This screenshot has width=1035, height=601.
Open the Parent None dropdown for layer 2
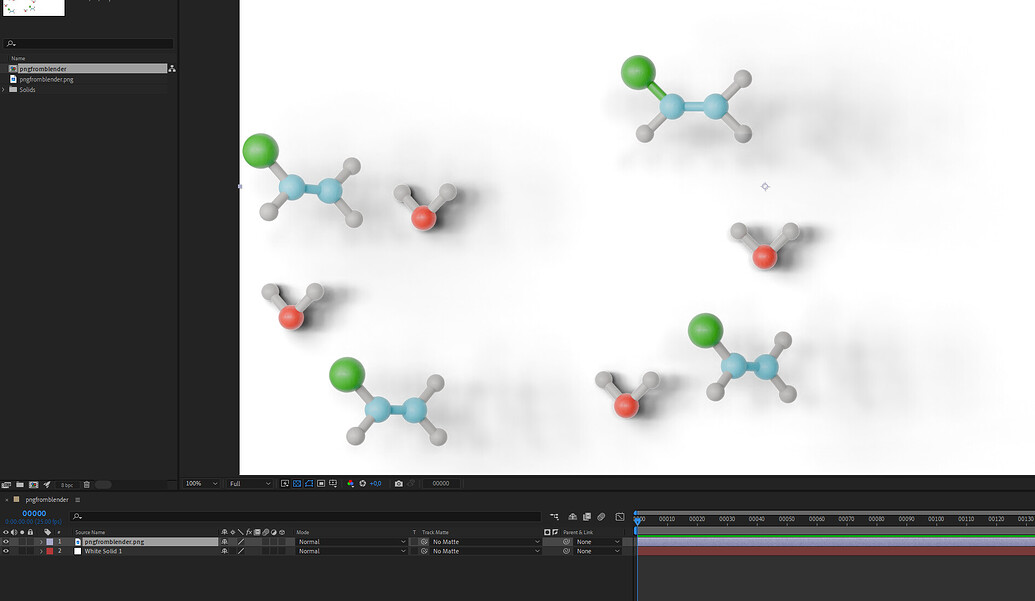[x=597, y=551]
